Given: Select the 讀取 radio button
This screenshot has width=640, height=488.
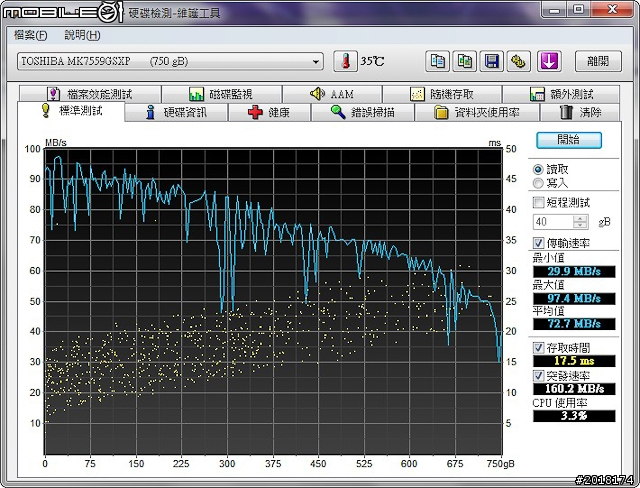Looking at the screenshot, I should [x=540, y=169].
